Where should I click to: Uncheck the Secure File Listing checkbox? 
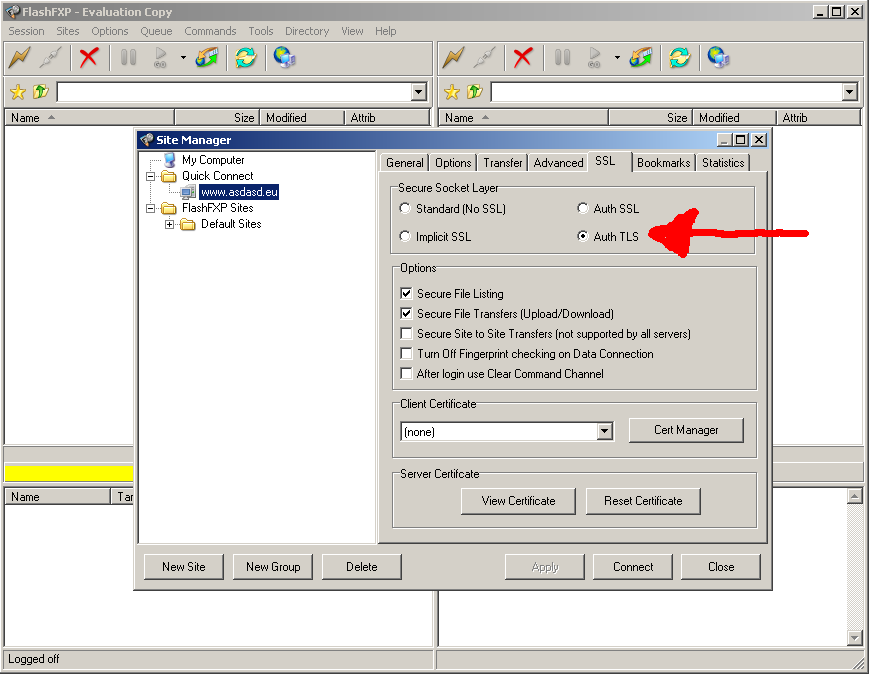[406, 293]
